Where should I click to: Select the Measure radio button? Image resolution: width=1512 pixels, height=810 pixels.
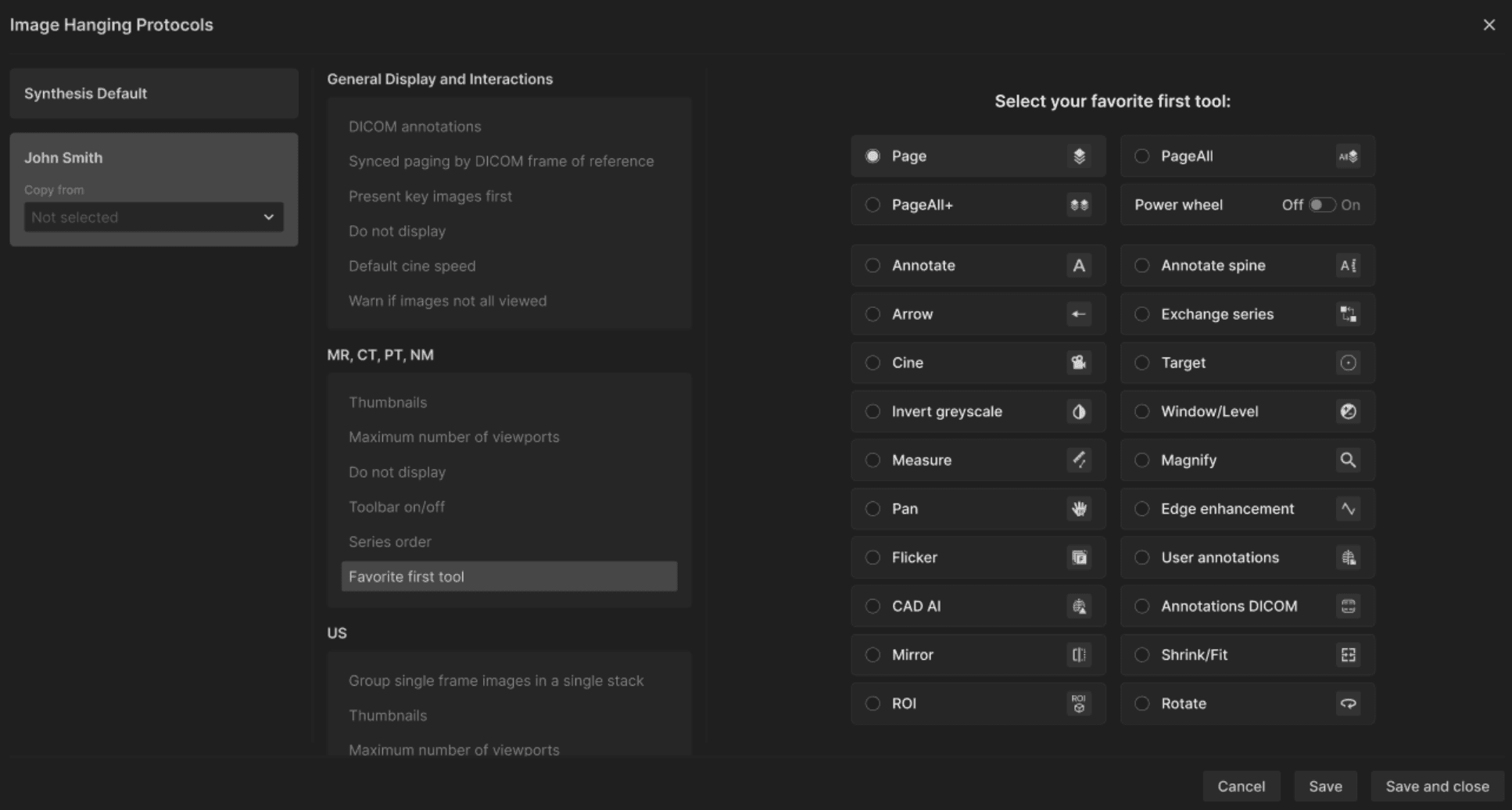[872, 460]
